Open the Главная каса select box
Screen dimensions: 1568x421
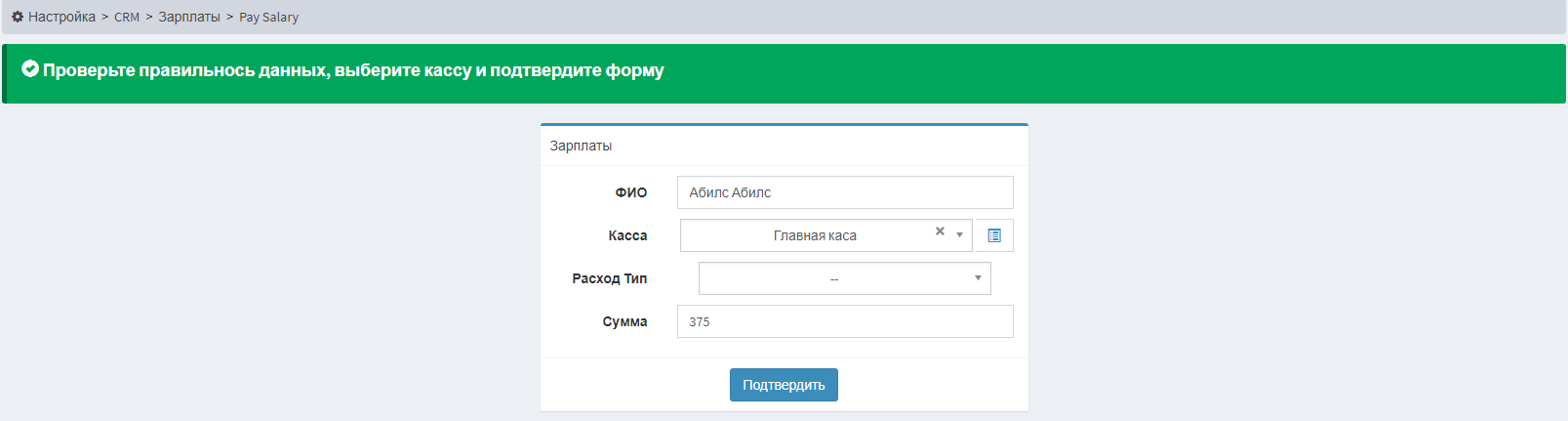point(825,235)
